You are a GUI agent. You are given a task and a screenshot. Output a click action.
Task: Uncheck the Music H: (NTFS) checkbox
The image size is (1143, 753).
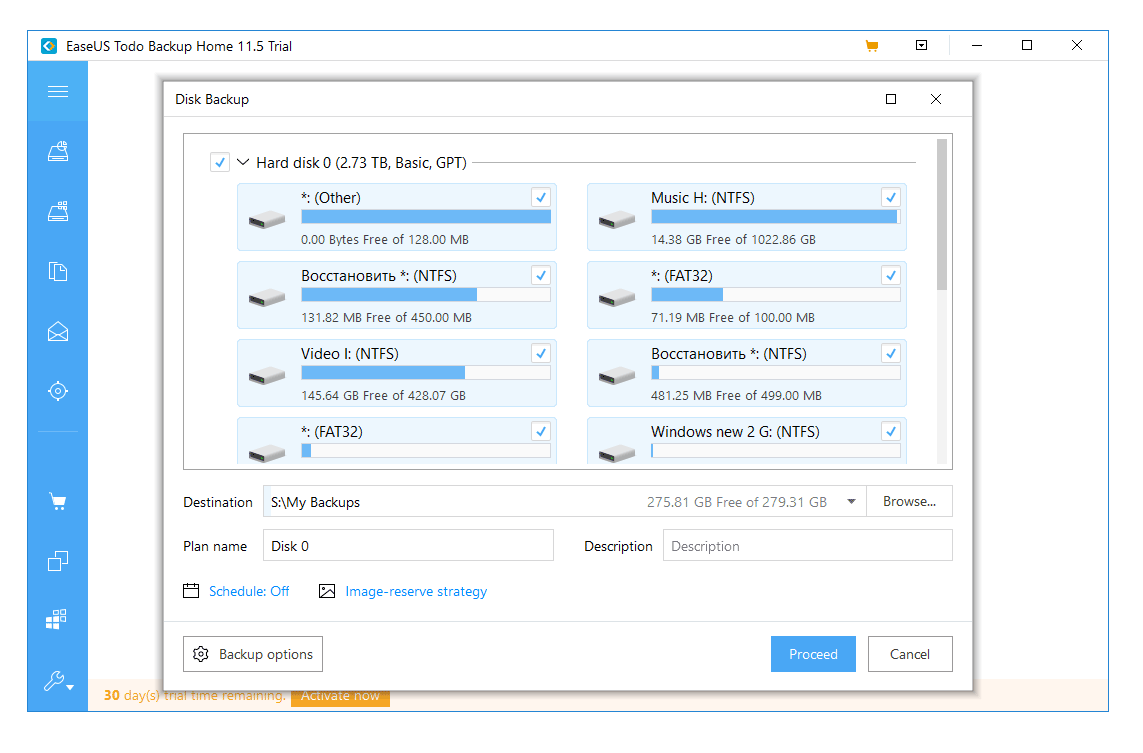[891, 197]
